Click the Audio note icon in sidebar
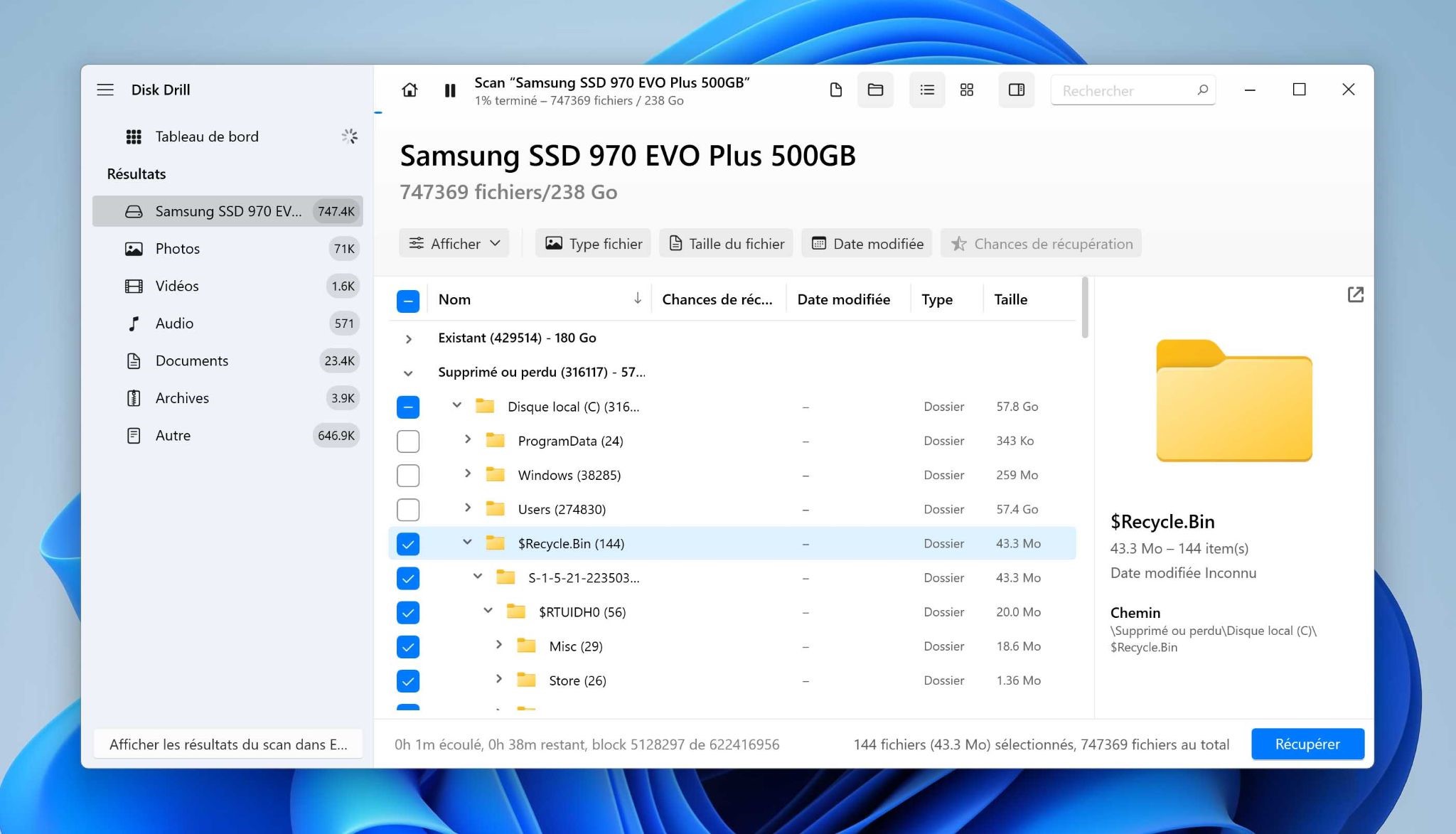This screenshot has width=1456, height=834. (x=134, y=324)
